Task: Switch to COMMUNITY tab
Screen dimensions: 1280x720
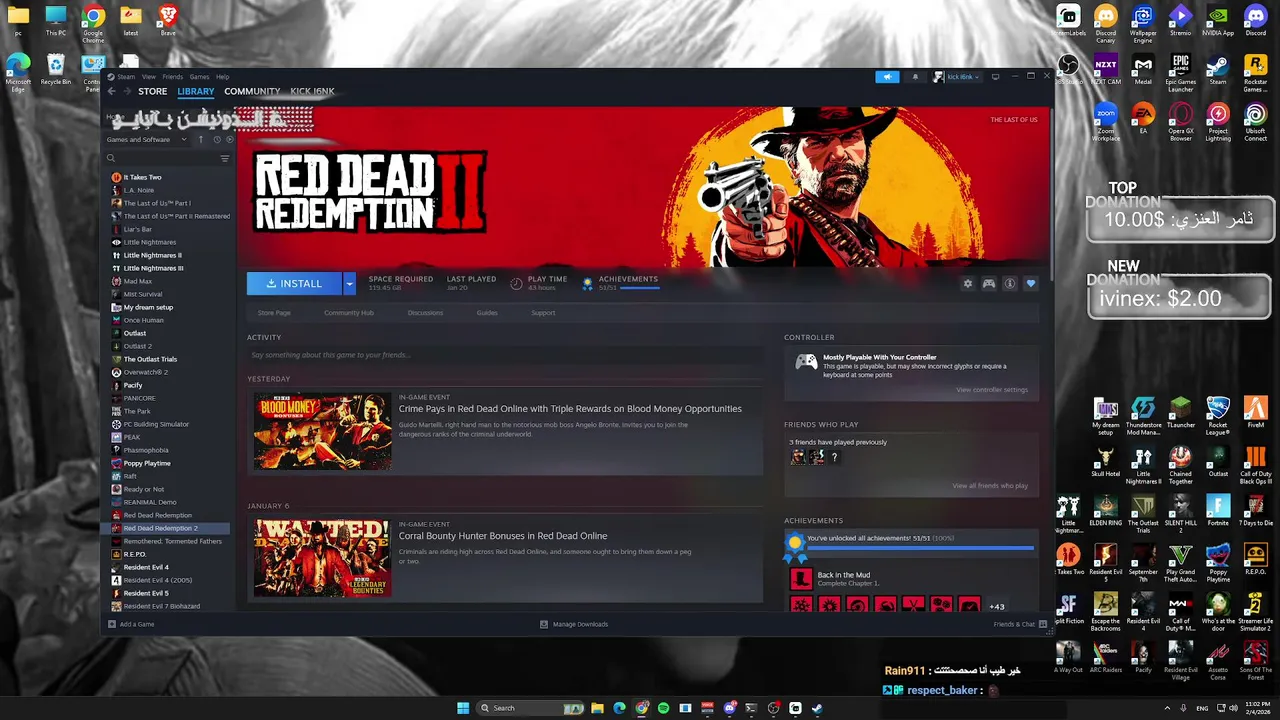Action: pyautogui.click(x=252, y=91)
